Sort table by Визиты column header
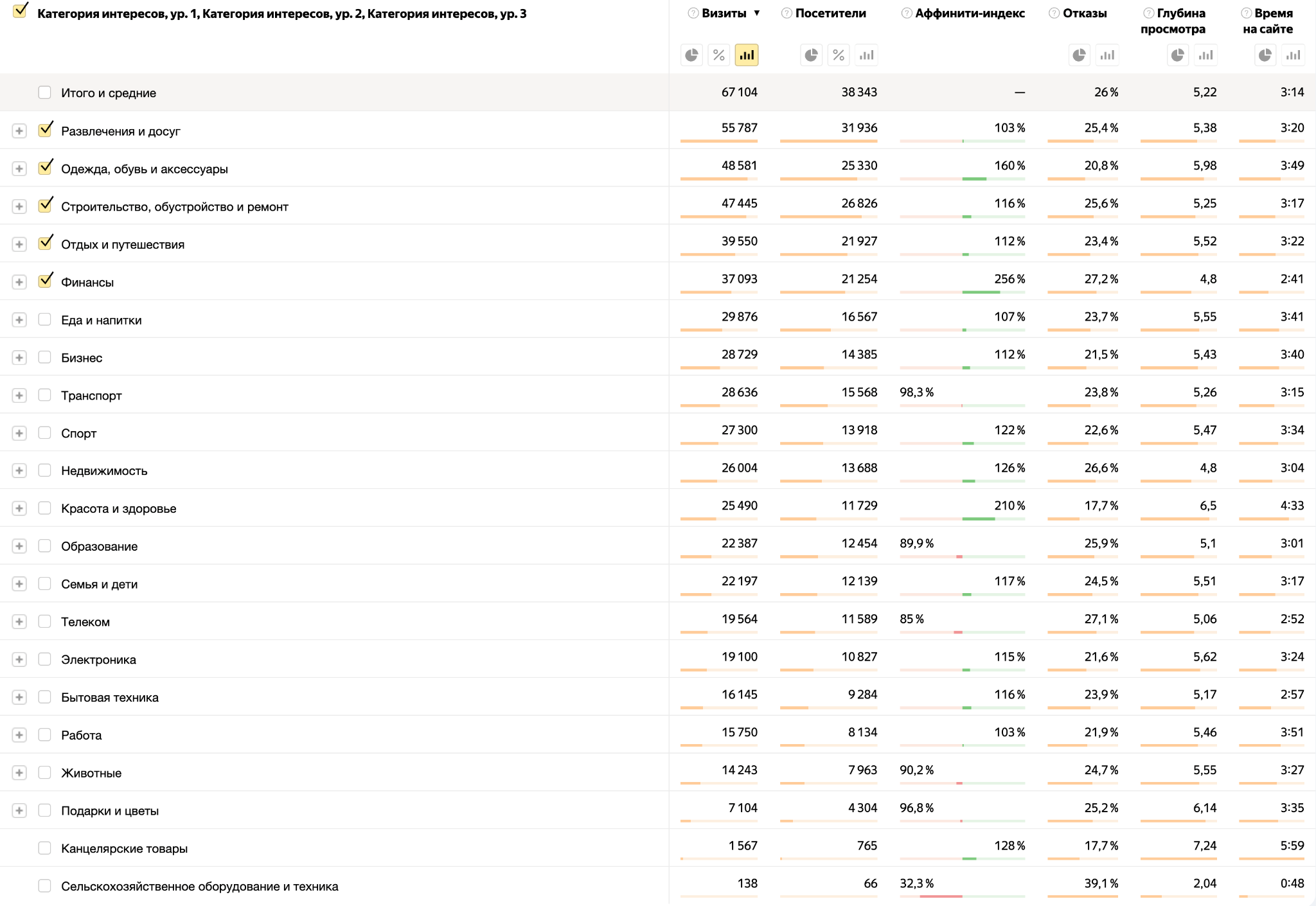Screen dimensions: 1316x906 [724, 13]
